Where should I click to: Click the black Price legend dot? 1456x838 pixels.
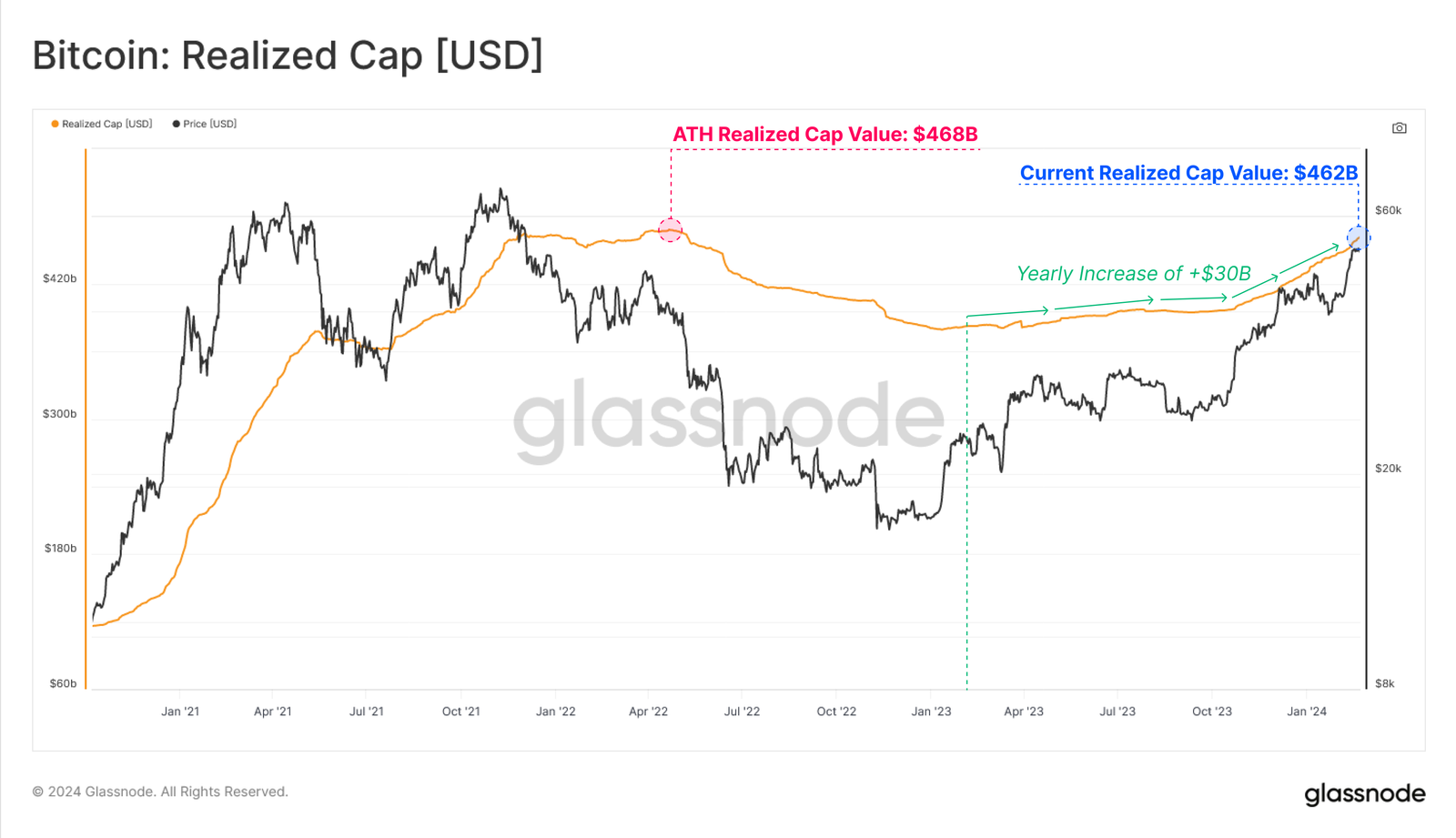176,124
